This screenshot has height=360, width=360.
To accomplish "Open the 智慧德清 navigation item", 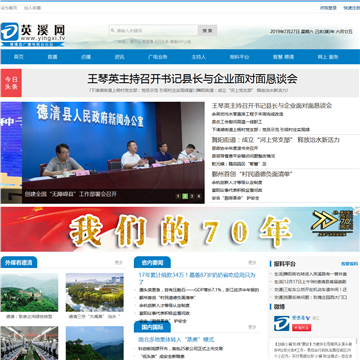I will pos(283,57).
